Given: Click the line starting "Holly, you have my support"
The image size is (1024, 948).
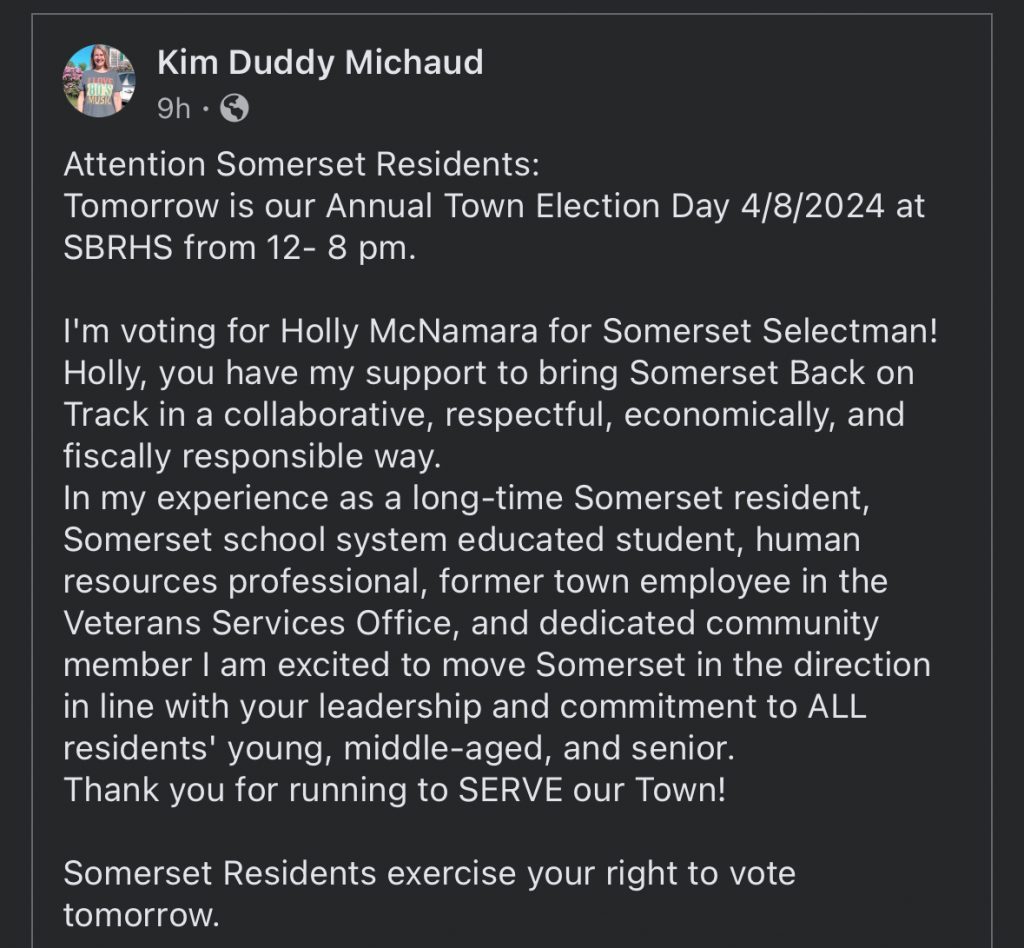Looking at the screenshot, I should coord(489,372).
